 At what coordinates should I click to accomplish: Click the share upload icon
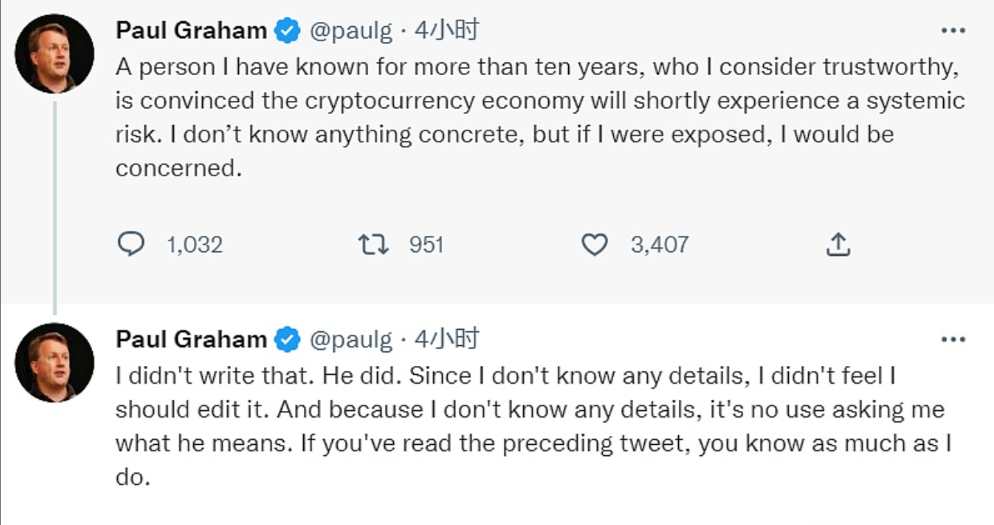pos(838,243)
